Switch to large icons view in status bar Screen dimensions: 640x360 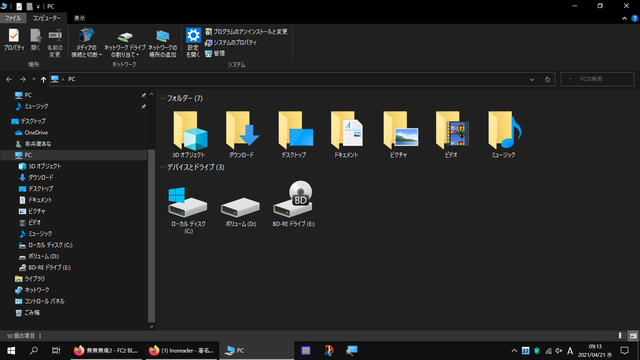click(633, 336)
